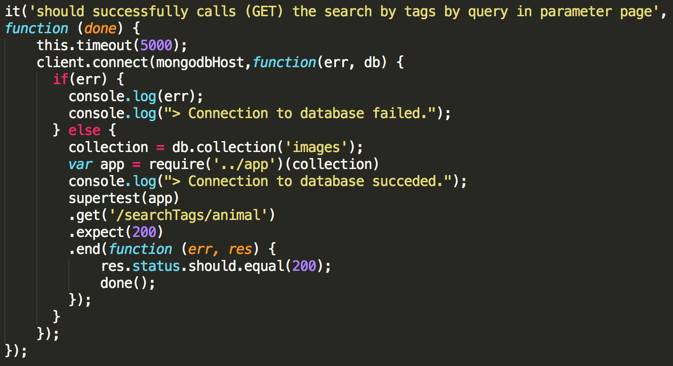The image size is (673, 366).
Task: Click the test description string after it(
Action: click(x=343, y=12)
